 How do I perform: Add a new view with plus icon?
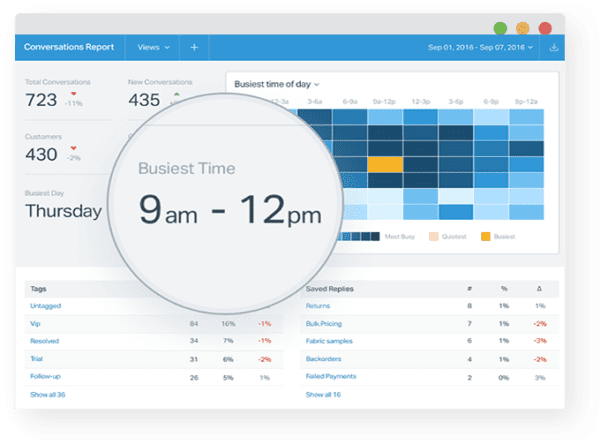click(x=194, y=47)
